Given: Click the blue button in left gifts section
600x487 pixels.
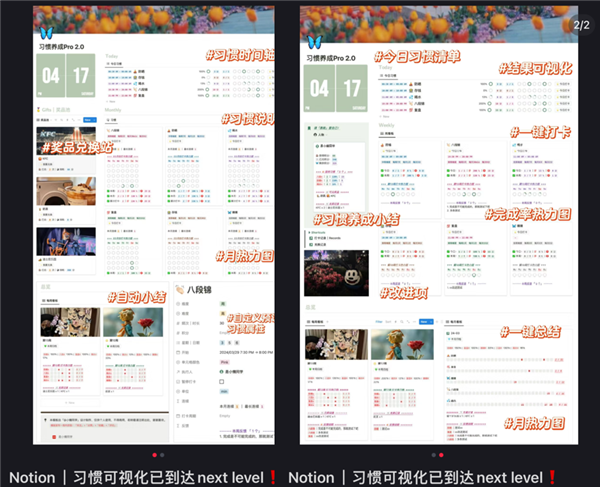Looking at the screenshot, I should pos(88,119).
